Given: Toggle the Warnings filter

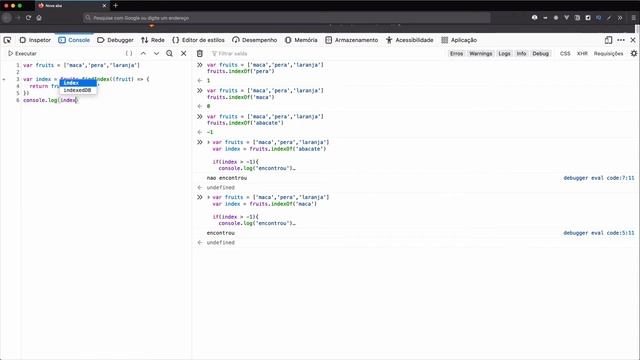Looking at the screenshot, I should [480, 53].
